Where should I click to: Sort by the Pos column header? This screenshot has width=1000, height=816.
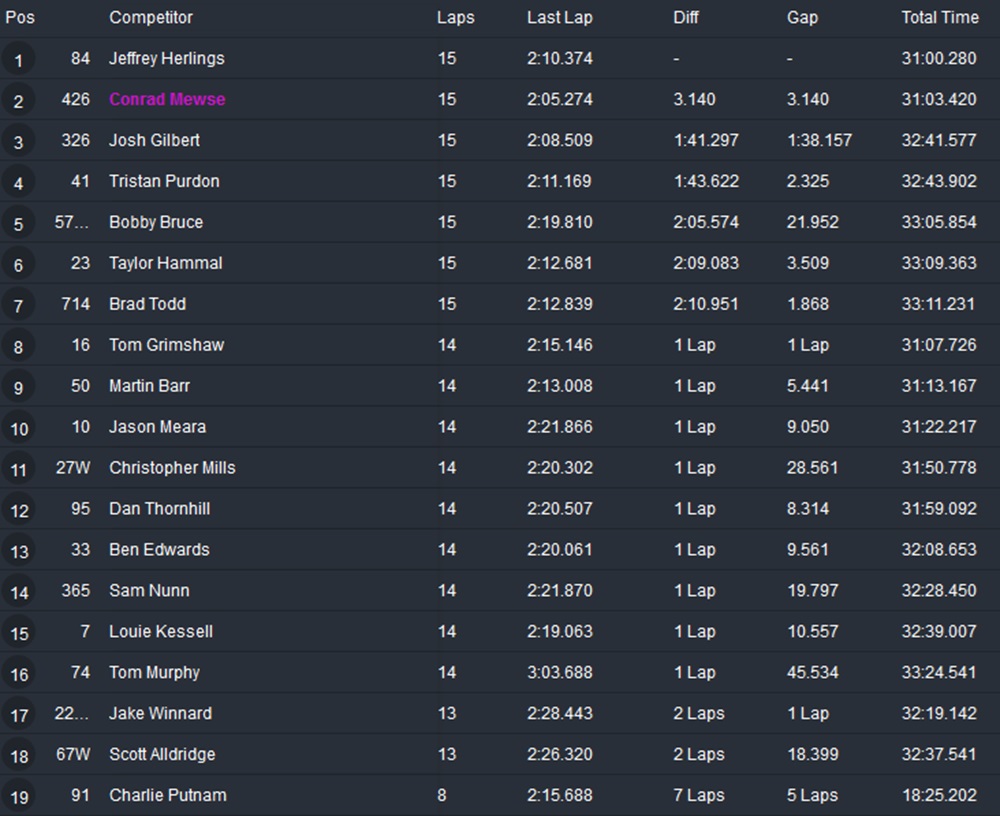[x=20, y=17]
